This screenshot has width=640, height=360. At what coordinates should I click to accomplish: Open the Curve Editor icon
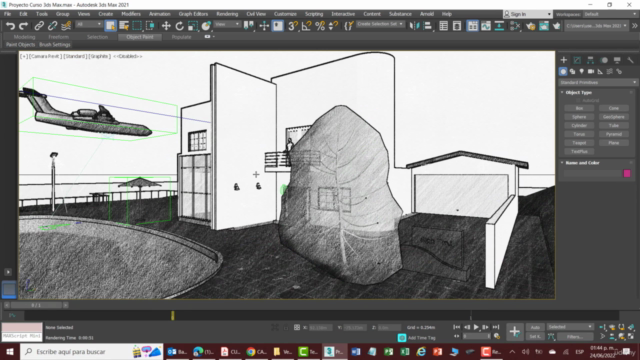[486, 26]
